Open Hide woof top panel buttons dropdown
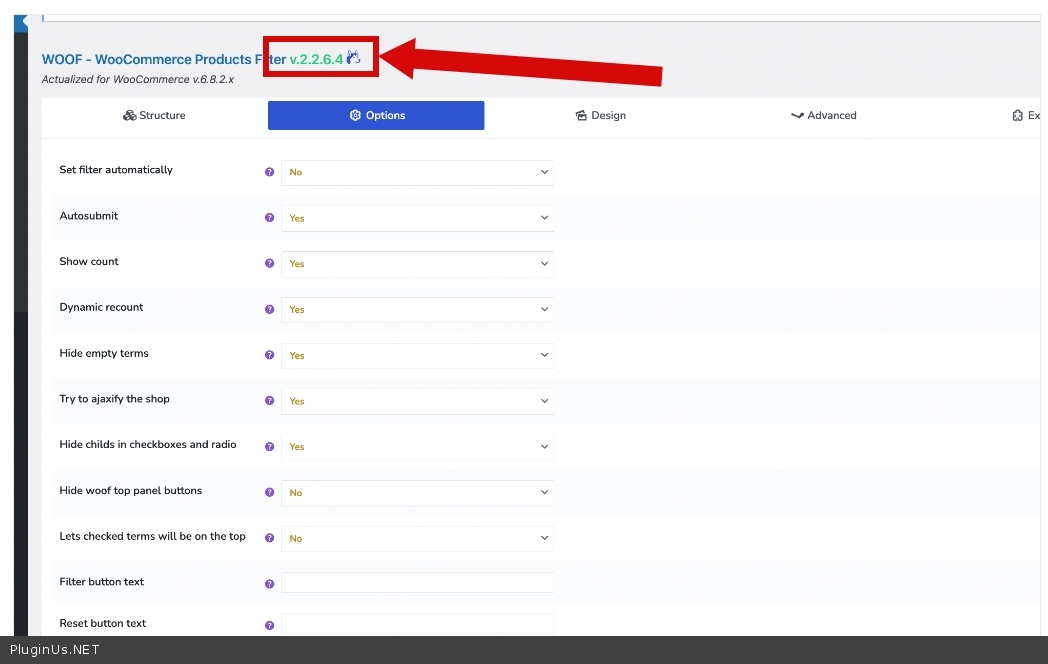This screenshot has width=1048, height=664. coord(417,493)
